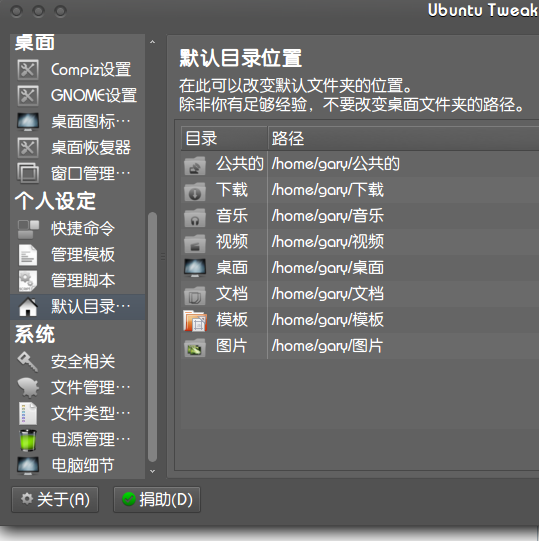539x541 pixels.
Task: Click the 音乐 headphones folder icon
Action: click(195, 217)
